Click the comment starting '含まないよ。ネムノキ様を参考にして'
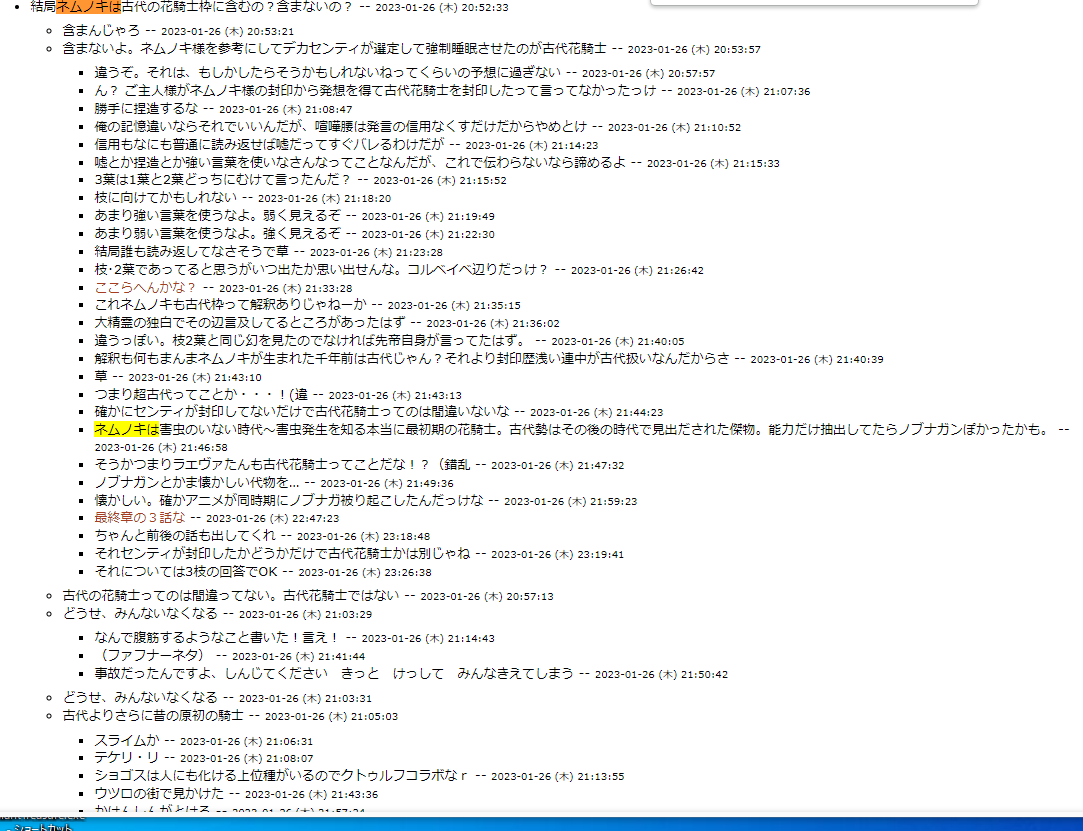 pyautogui.click(x=334, y=48)
